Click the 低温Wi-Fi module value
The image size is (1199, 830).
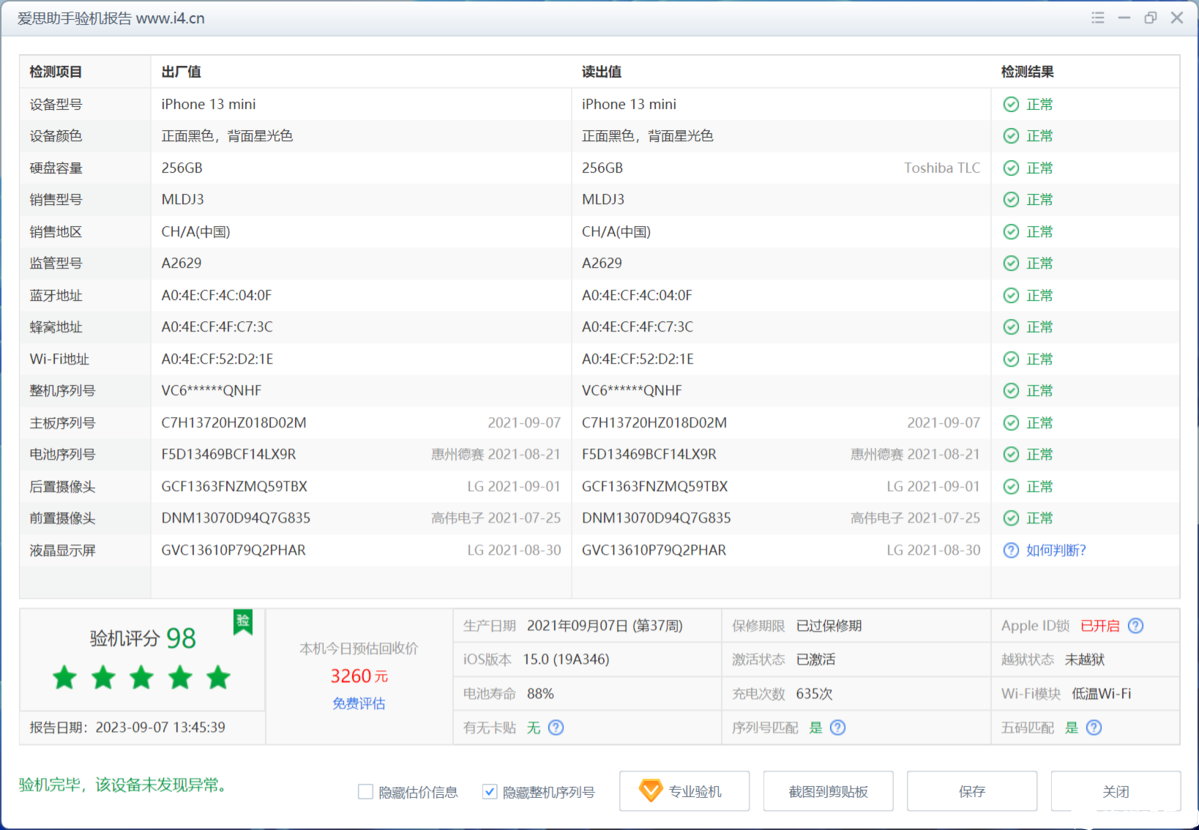click(1101, 694)
